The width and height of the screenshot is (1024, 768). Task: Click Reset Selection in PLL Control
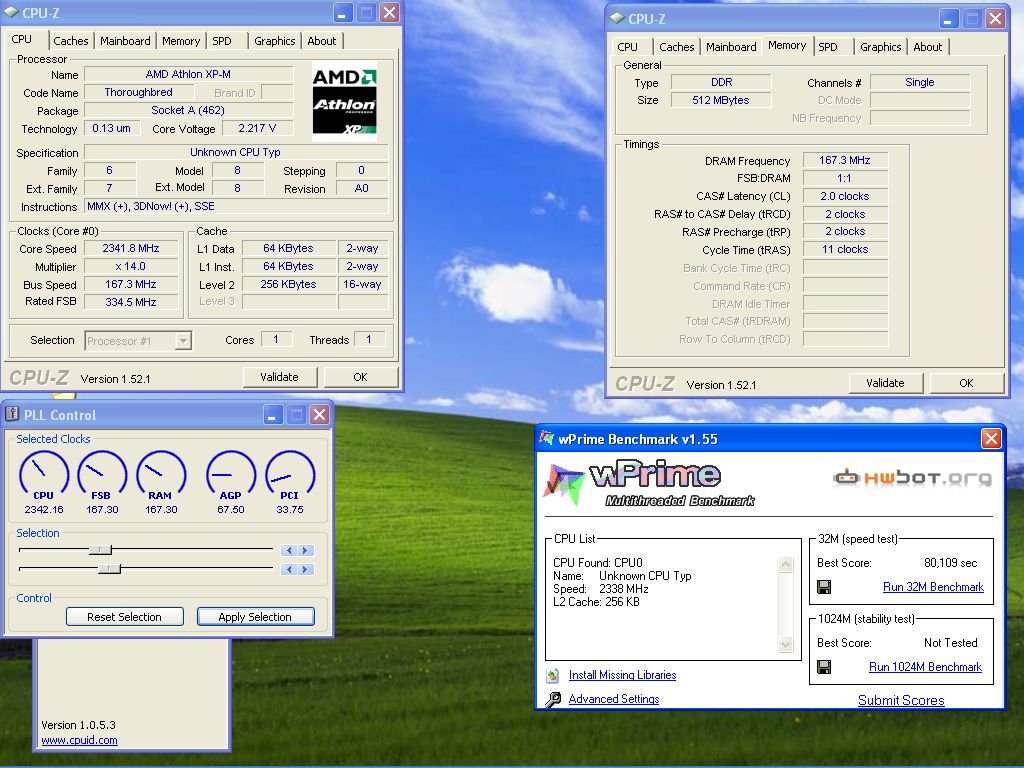click(x=125, y=617)
